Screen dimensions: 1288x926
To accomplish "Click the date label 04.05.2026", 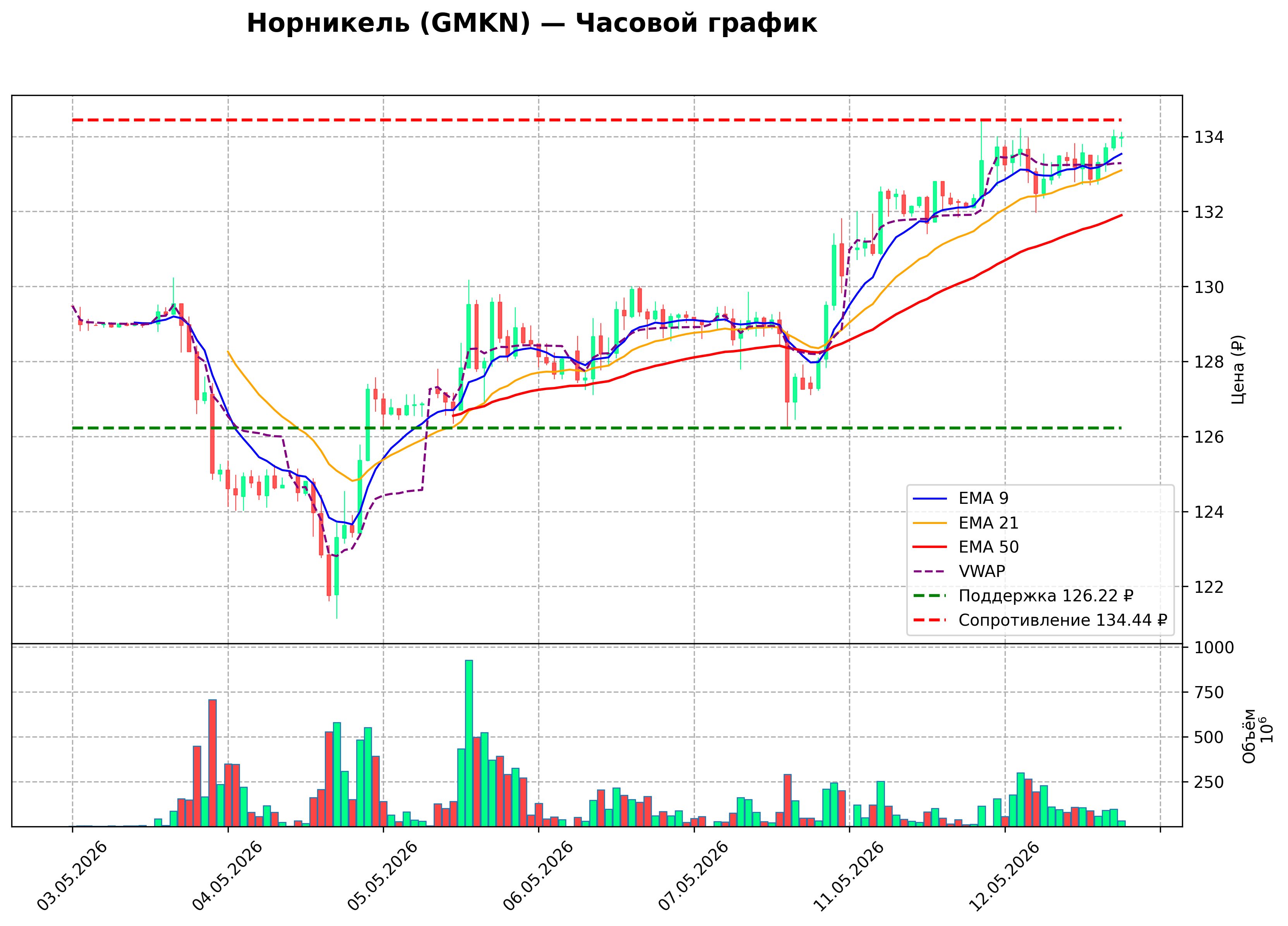I will tap(228, 876).
